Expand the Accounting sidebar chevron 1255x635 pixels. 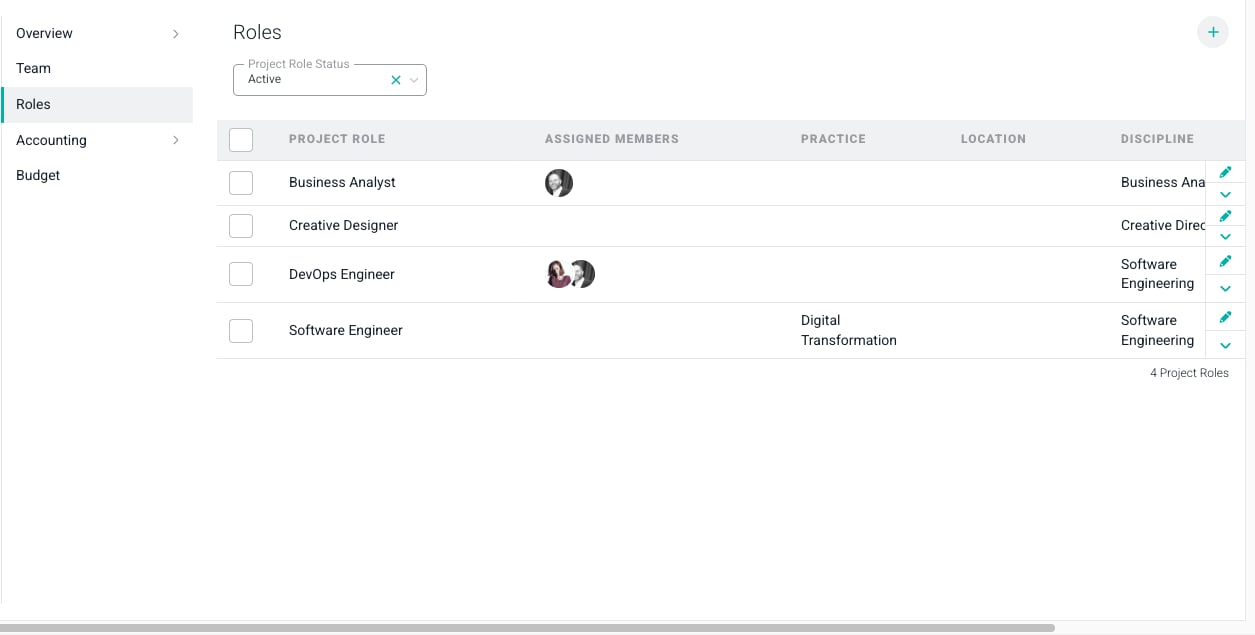[x=176, y=140]
